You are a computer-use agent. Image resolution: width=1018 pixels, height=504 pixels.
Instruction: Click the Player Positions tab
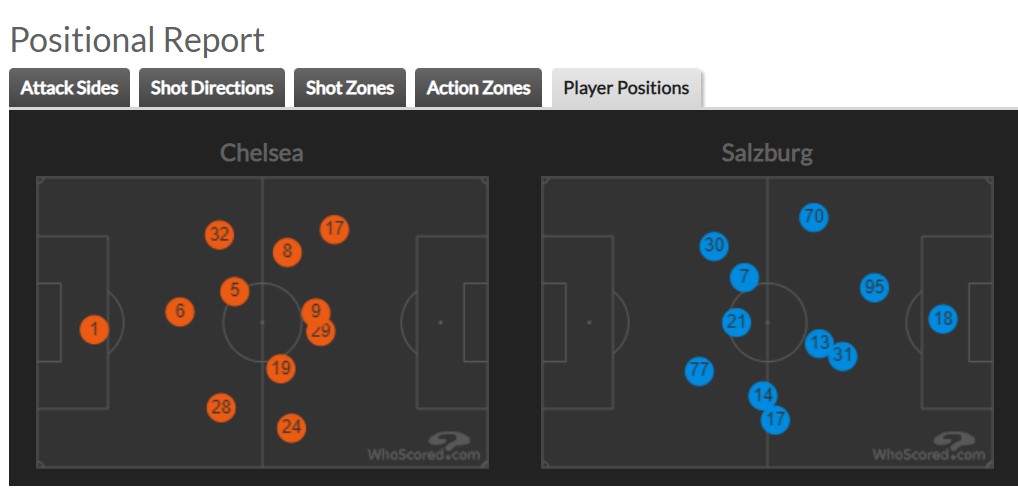626,88
